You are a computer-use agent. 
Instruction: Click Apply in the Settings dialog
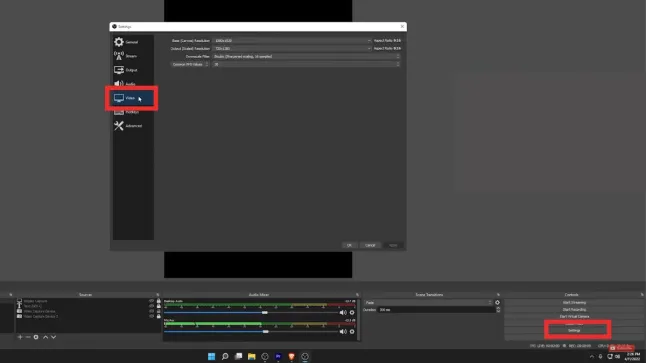click(393, 245)
